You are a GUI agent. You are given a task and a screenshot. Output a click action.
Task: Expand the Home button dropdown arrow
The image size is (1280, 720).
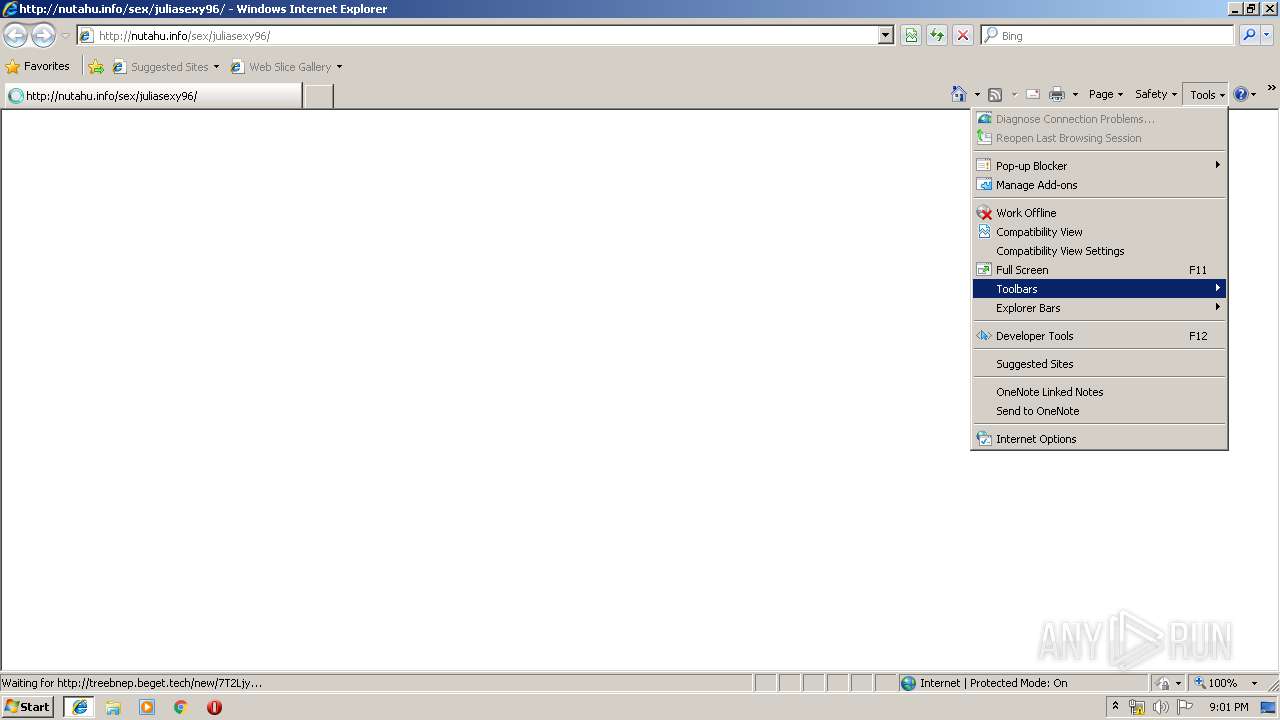coord(977,95)
